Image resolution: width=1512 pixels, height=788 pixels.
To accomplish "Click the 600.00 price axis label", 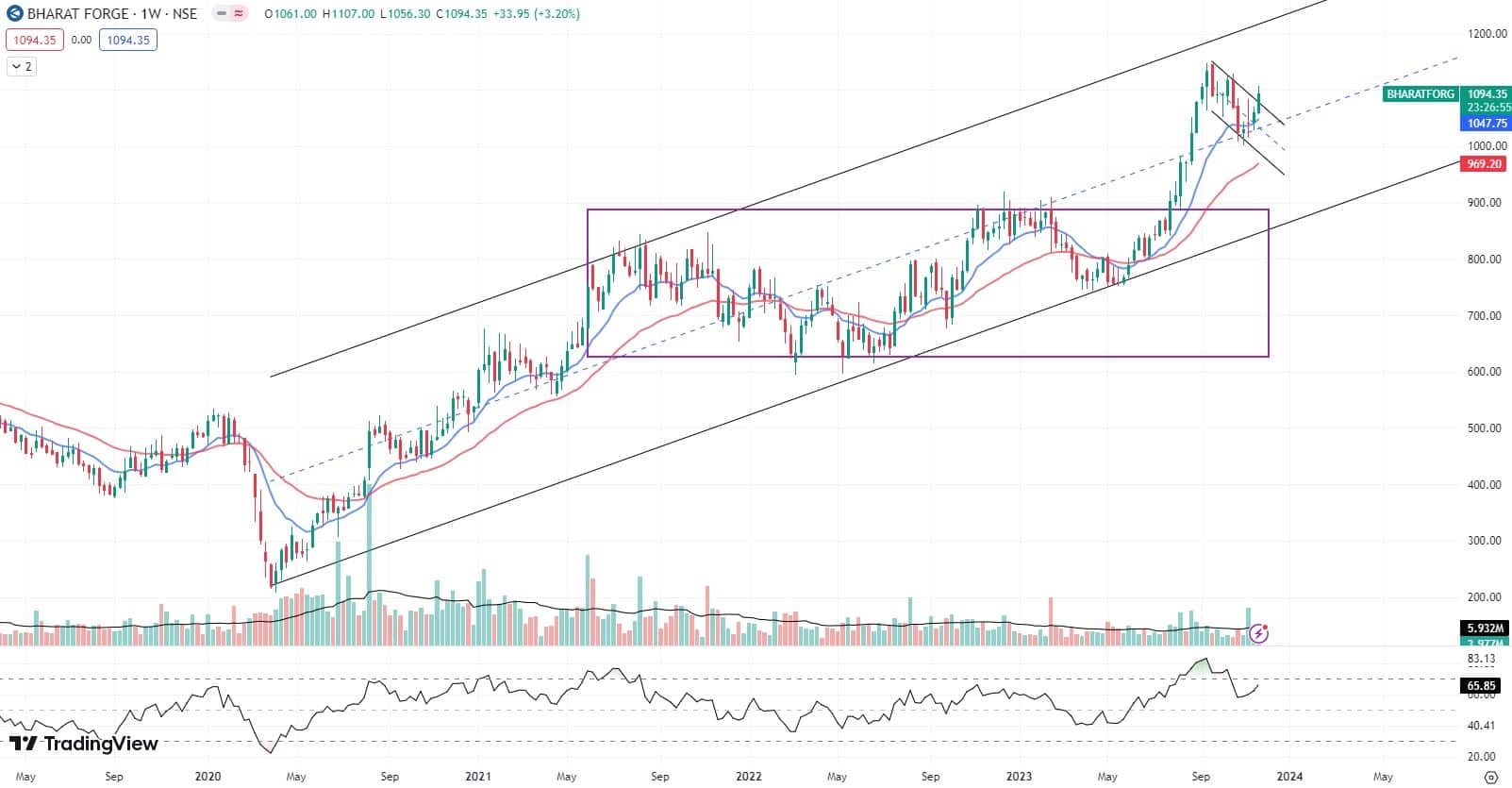I will [x=1486, y=372].
